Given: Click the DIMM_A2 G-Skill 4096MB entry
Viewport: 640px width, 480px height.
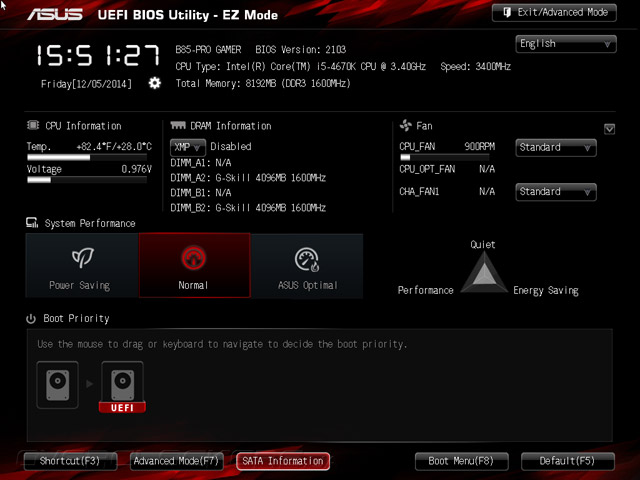Looking at the screenshot, I should [248, 178].
